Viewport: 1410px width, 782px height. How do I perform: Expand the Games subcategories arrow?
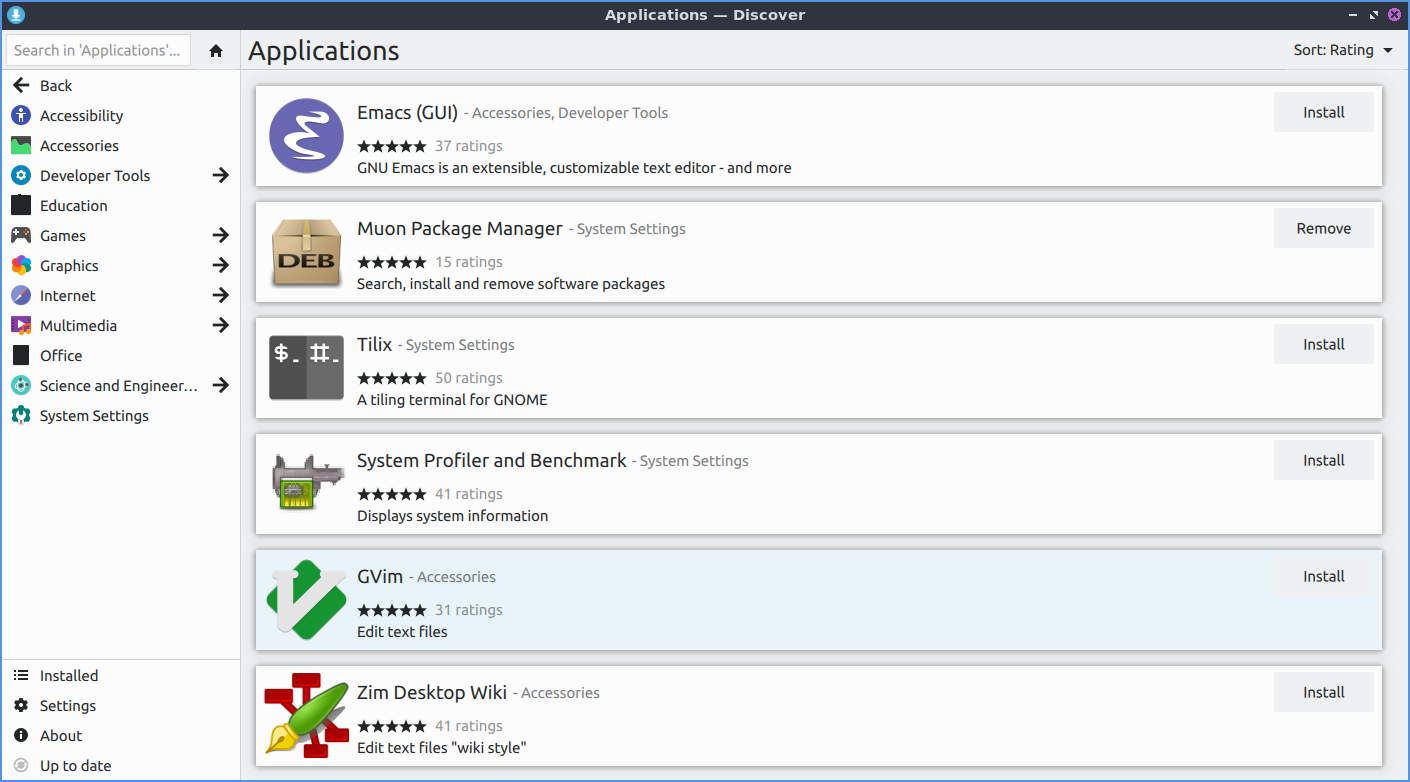click(221, 236)
